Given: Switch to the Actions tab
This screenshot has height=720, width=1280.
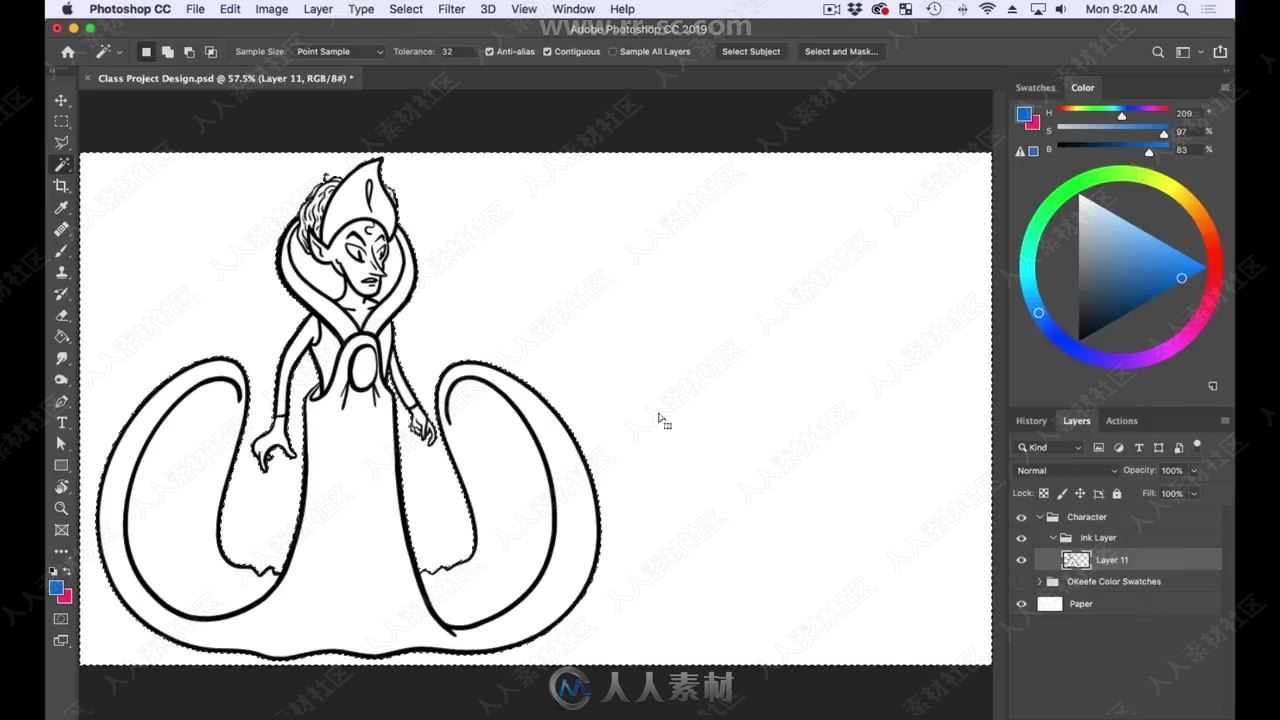Looking at the screenshot, I should point(1121,421).
